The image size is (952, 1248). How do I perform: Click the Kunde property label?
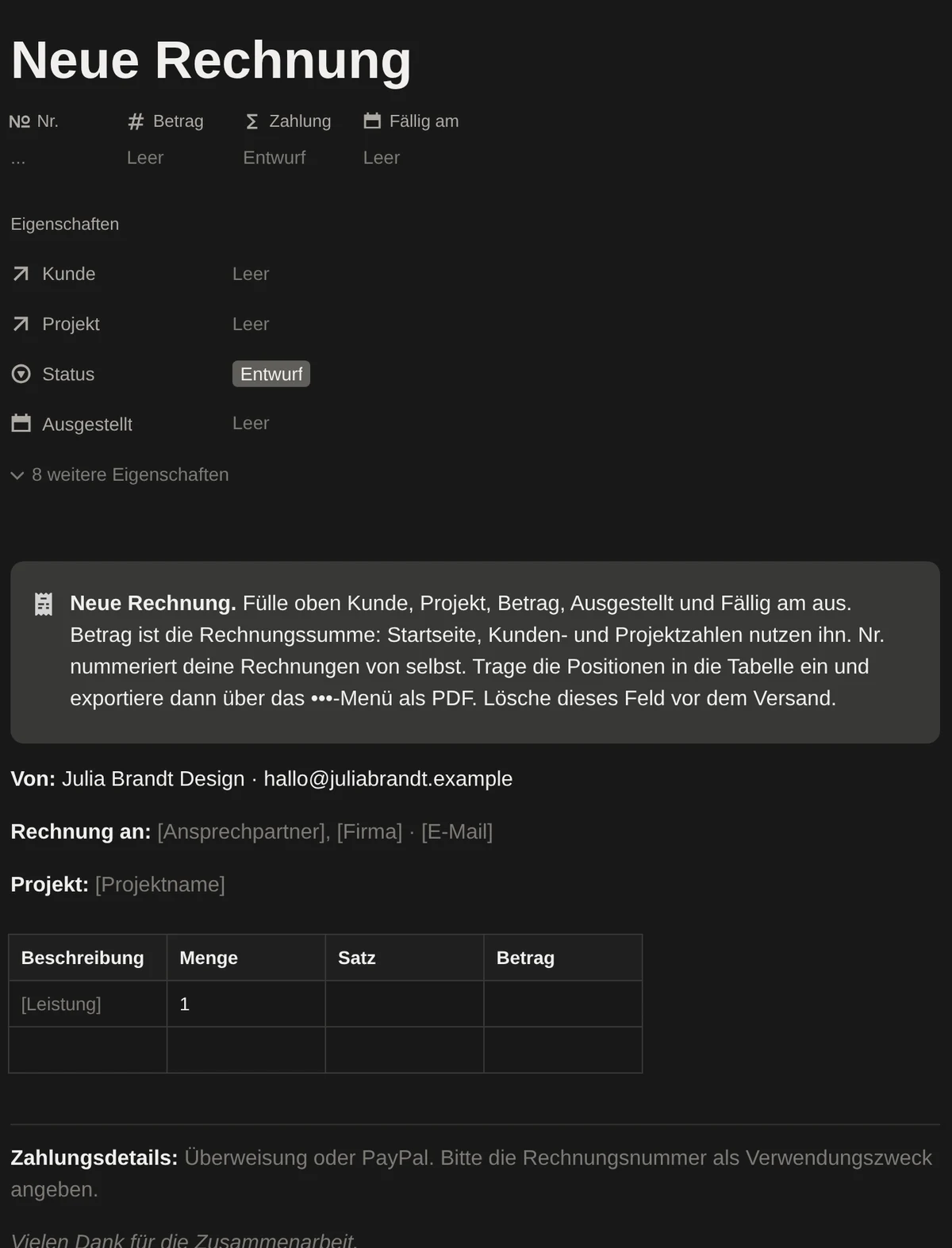click(69, 274)
